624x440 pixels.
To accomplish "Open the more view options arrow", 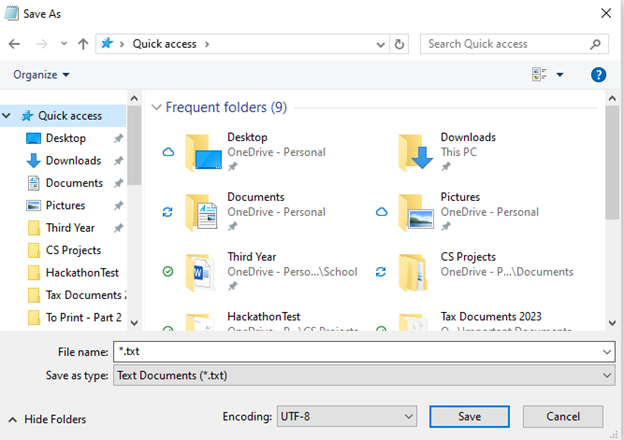I will coord(560,75).
